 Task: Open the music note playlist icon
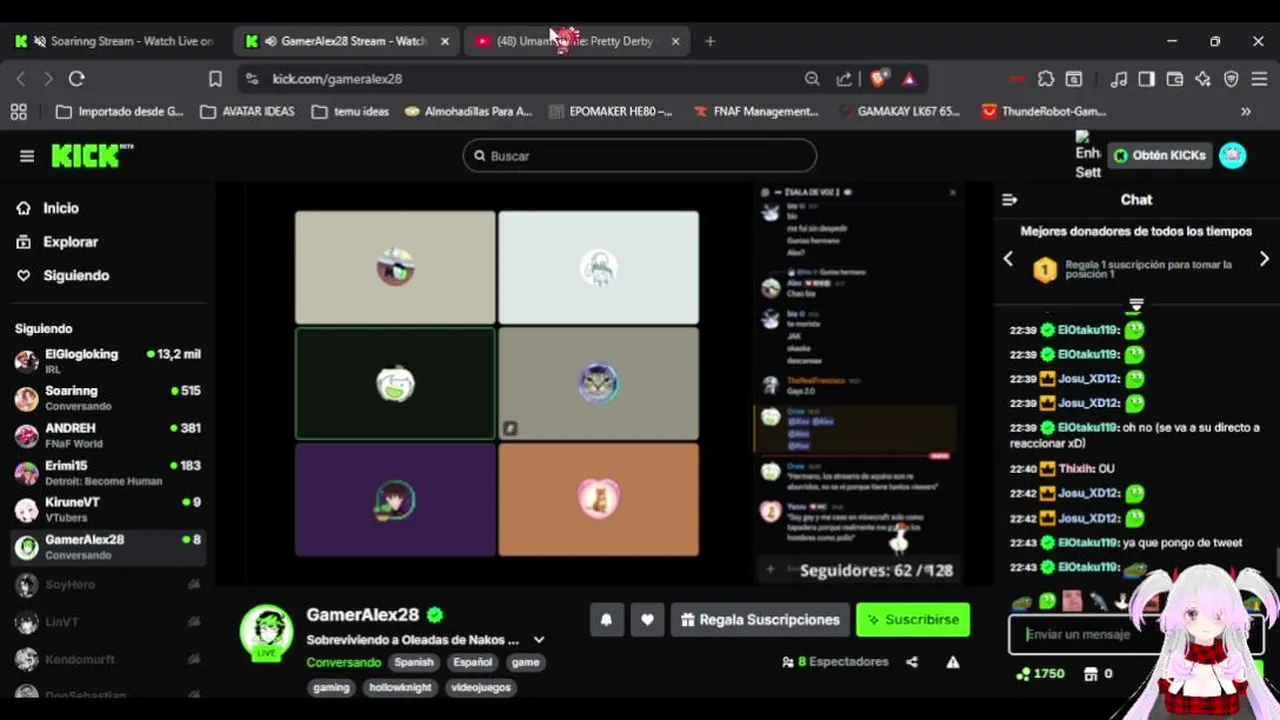1119,79
